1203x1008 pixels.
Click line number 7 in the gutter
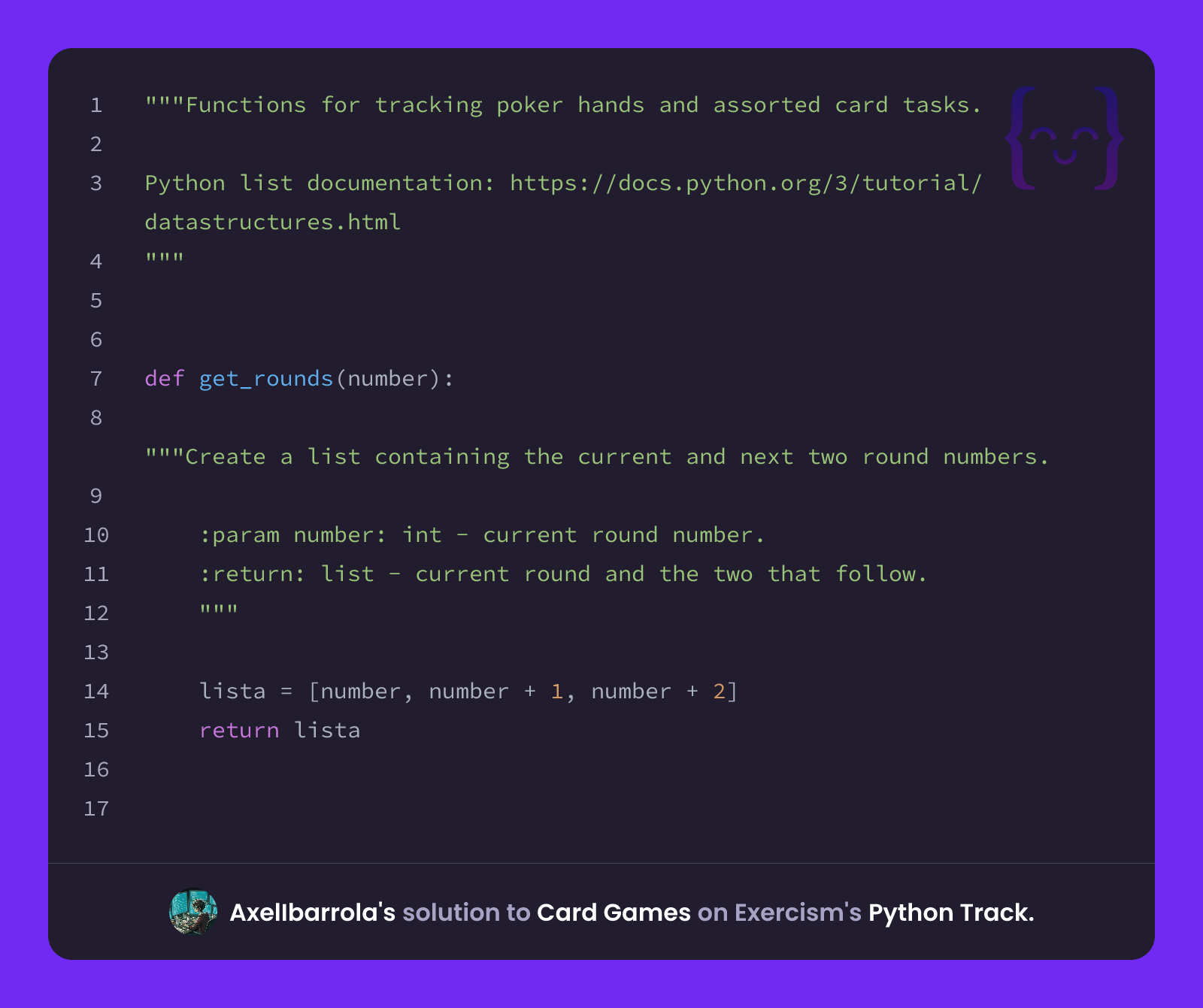click(96, 379)
